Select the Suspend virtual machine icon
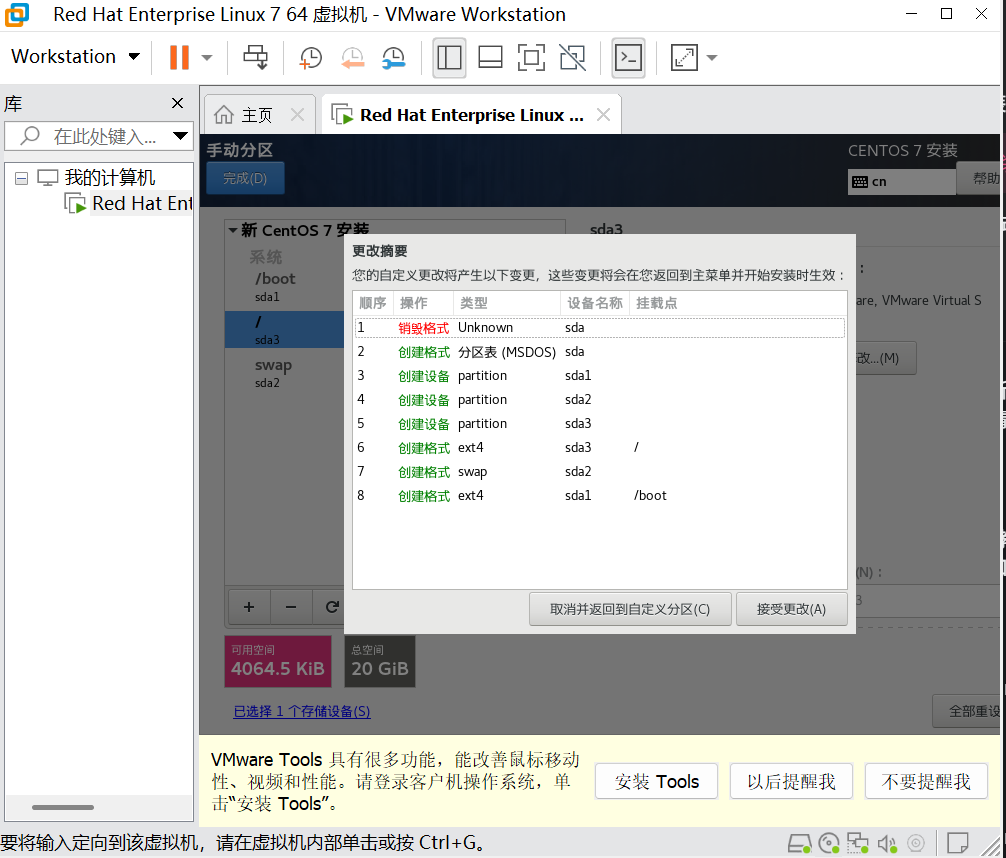This screenshot has width=1006, height=858. 180,57
